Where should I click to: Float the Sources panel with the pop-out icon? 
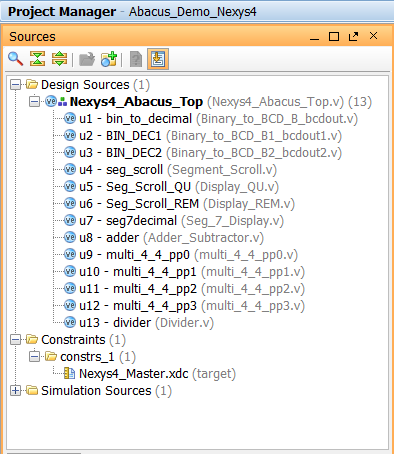[x=353, y=36]
